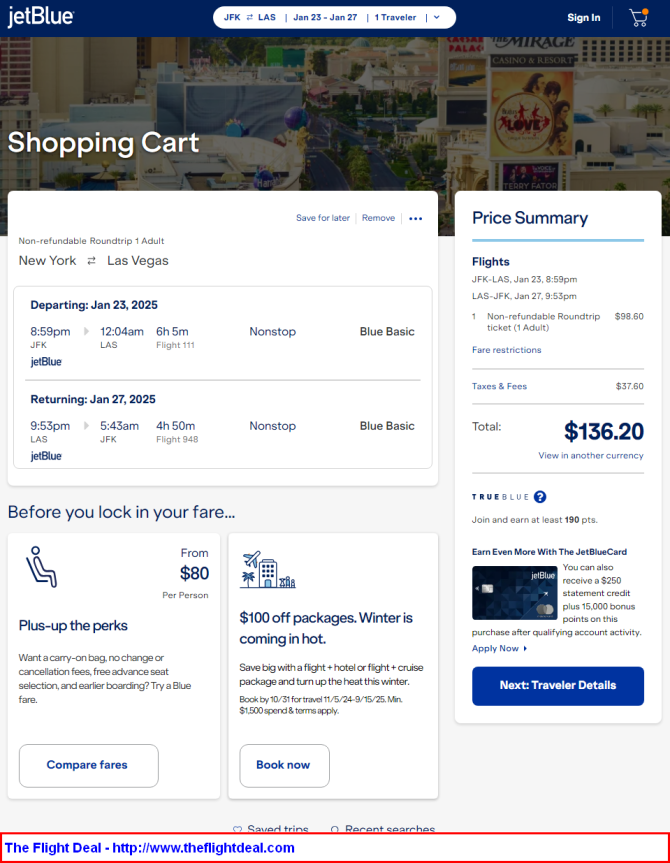
Task: Open the JFK LAS search bar
Action: [x=334, y=18]
